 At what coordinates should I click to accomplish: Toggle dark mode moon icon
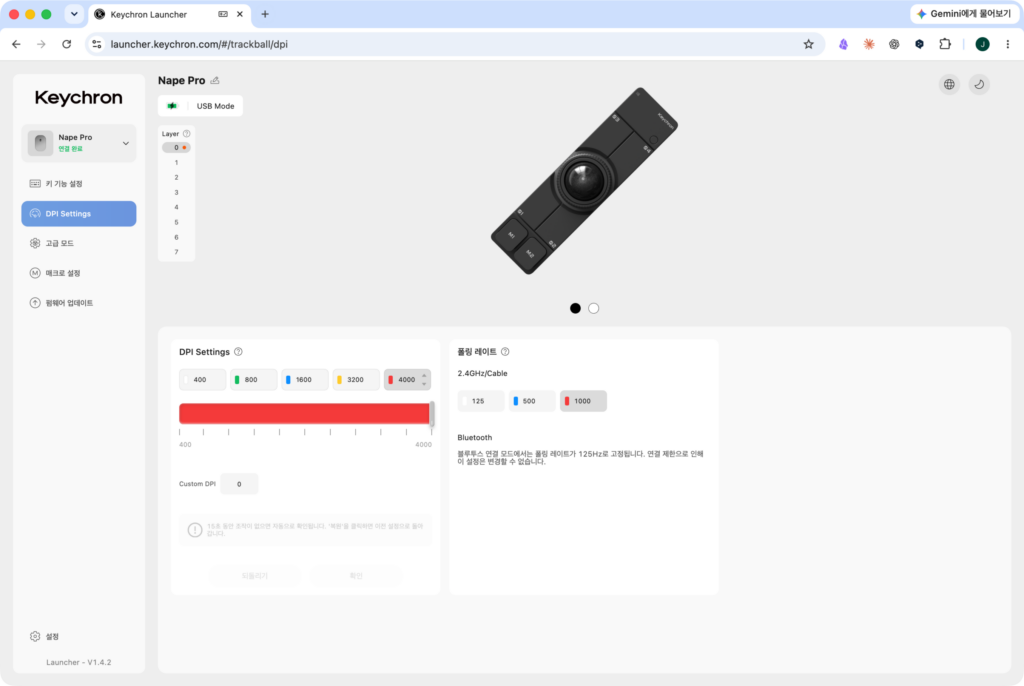[979, 84]
